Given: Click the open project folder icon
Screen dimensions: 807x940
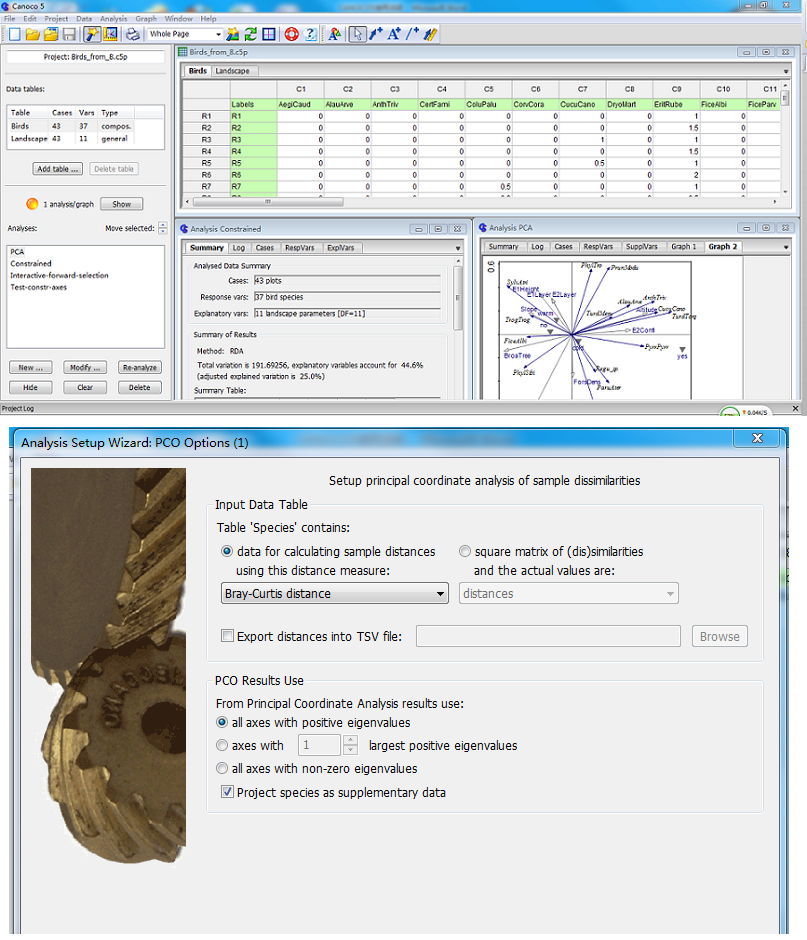Looking at the screenshot, I should click(32, 34).
